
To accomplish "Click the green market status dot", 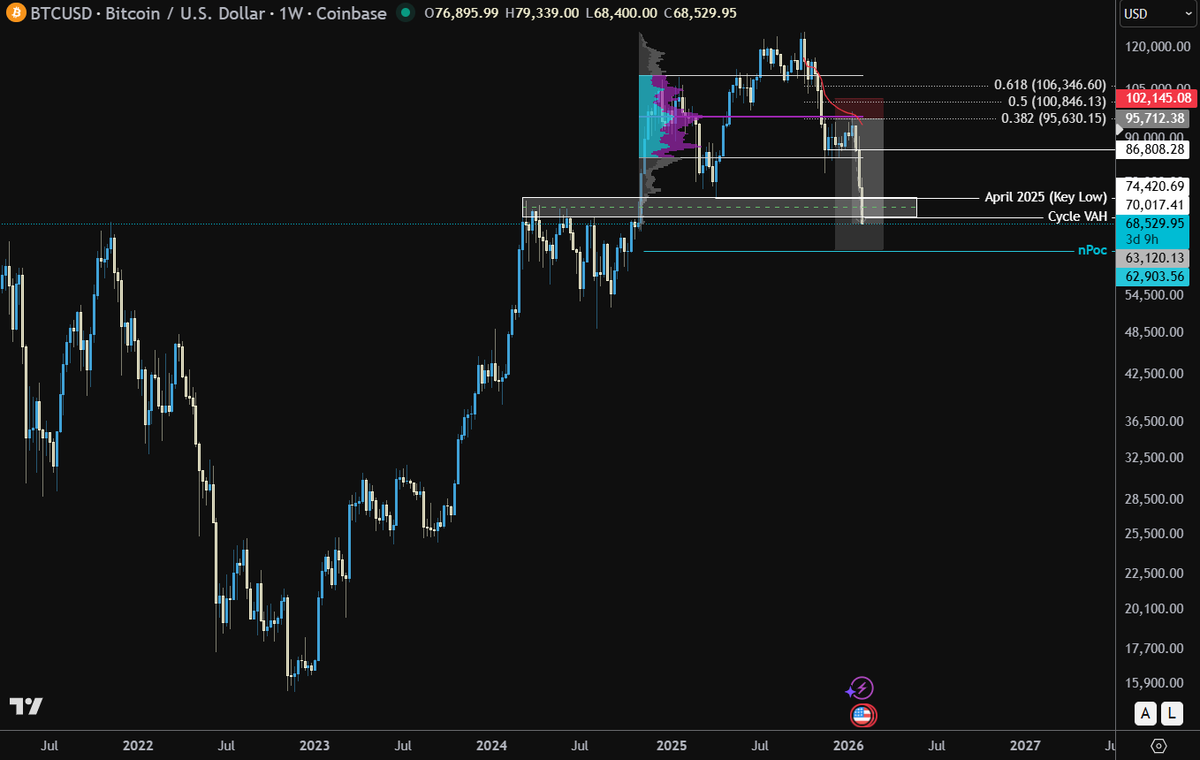I will [405, 14].
